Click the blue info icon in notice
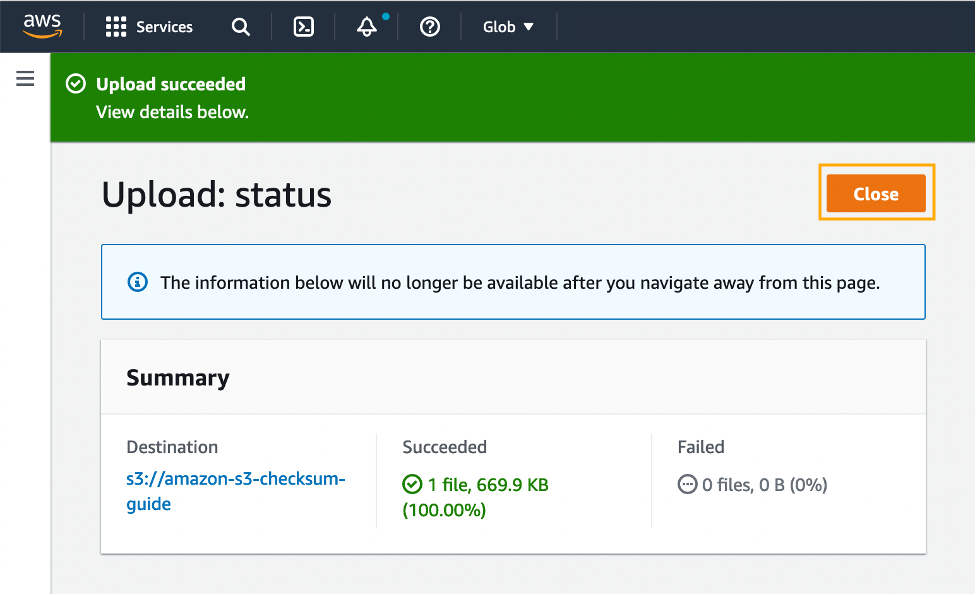Viewport: 977px width, 595px height. [138, 283]
